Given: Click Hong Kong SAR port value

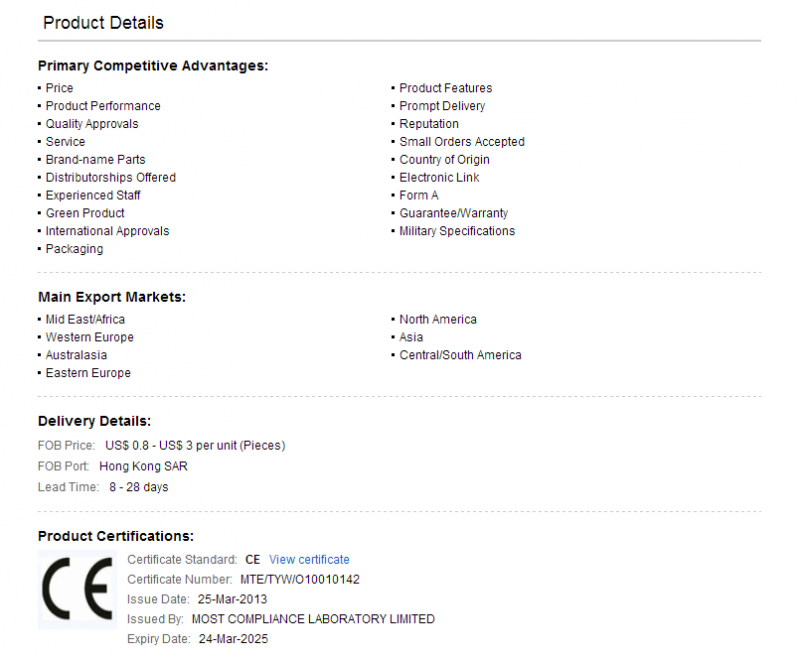Looking at the screenshot, I should (143, 466).
